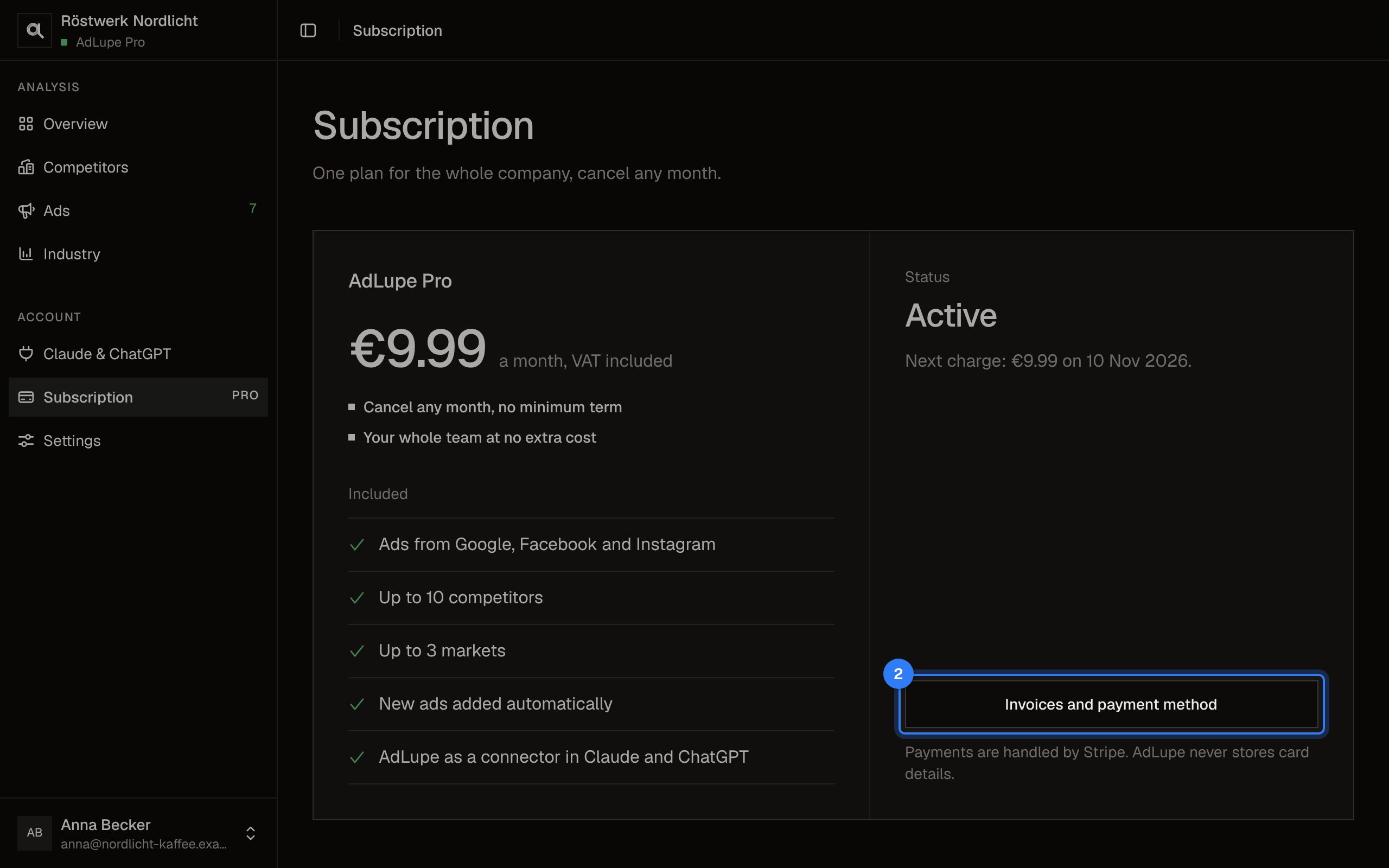Click the AdLupe magnifier logo icon
The image size is (1389, 868).
coord(34,30)
